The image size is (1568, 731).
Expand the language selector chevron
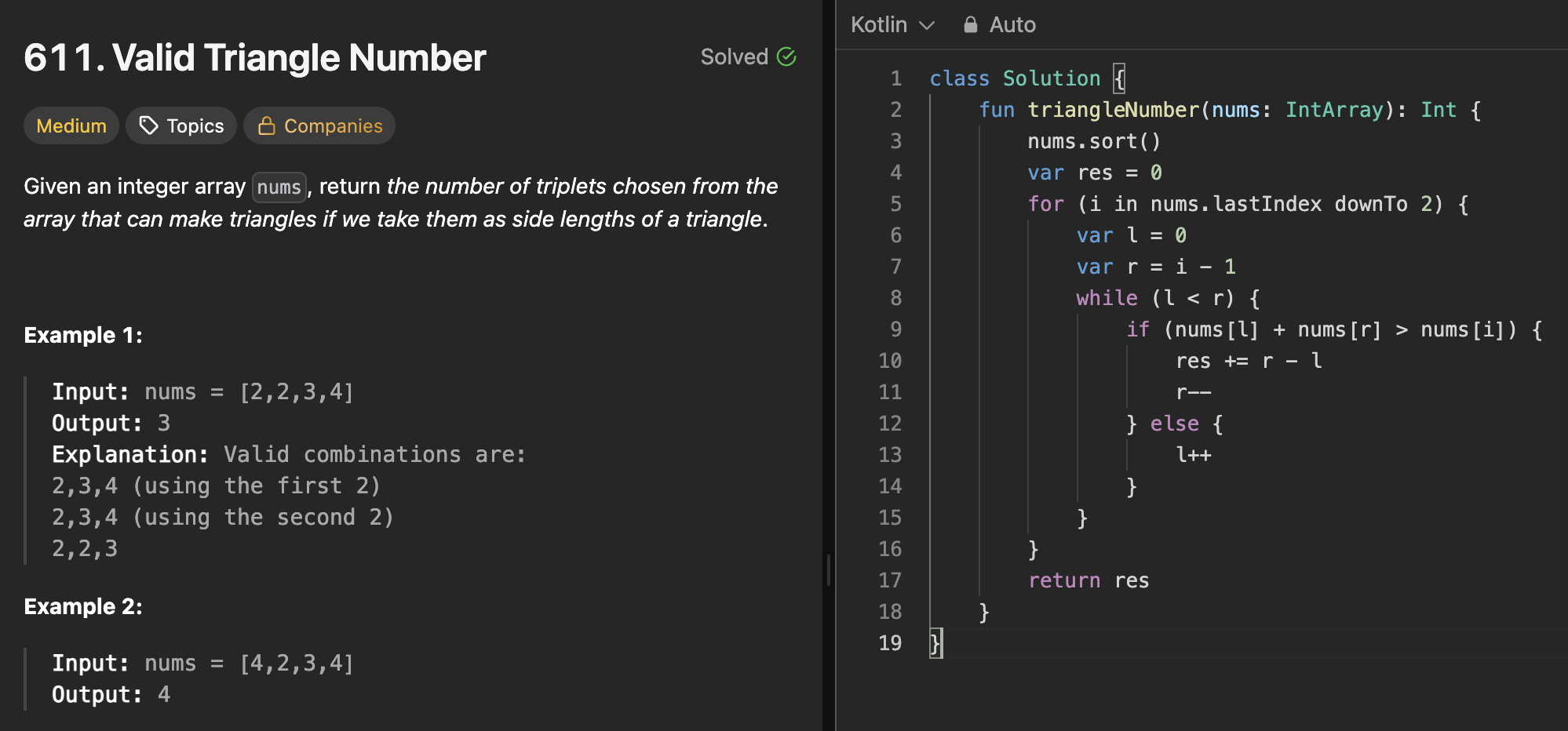coord(927,25)
